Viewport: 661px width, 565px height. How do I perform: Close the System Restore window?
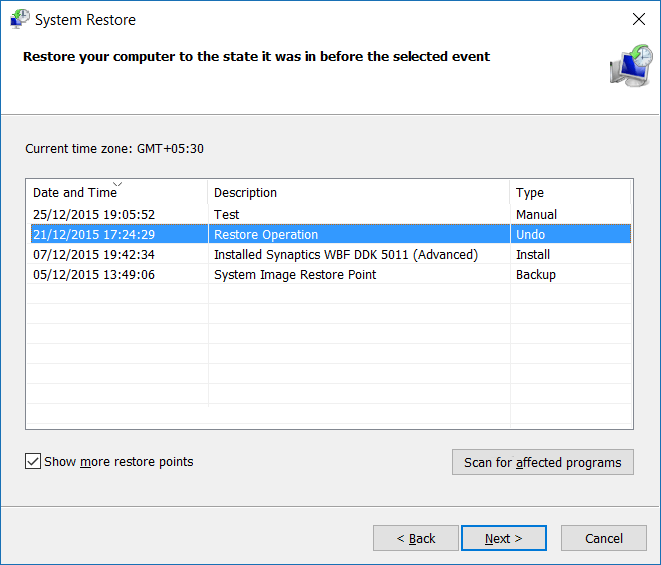pyautogui.click(x=639, y=19)
